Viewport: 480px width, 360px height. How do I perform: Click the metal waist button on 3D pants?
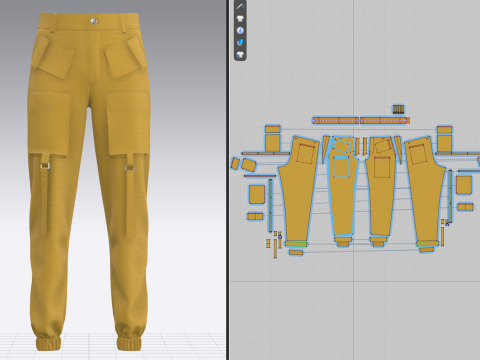click(x=93, y=21)
